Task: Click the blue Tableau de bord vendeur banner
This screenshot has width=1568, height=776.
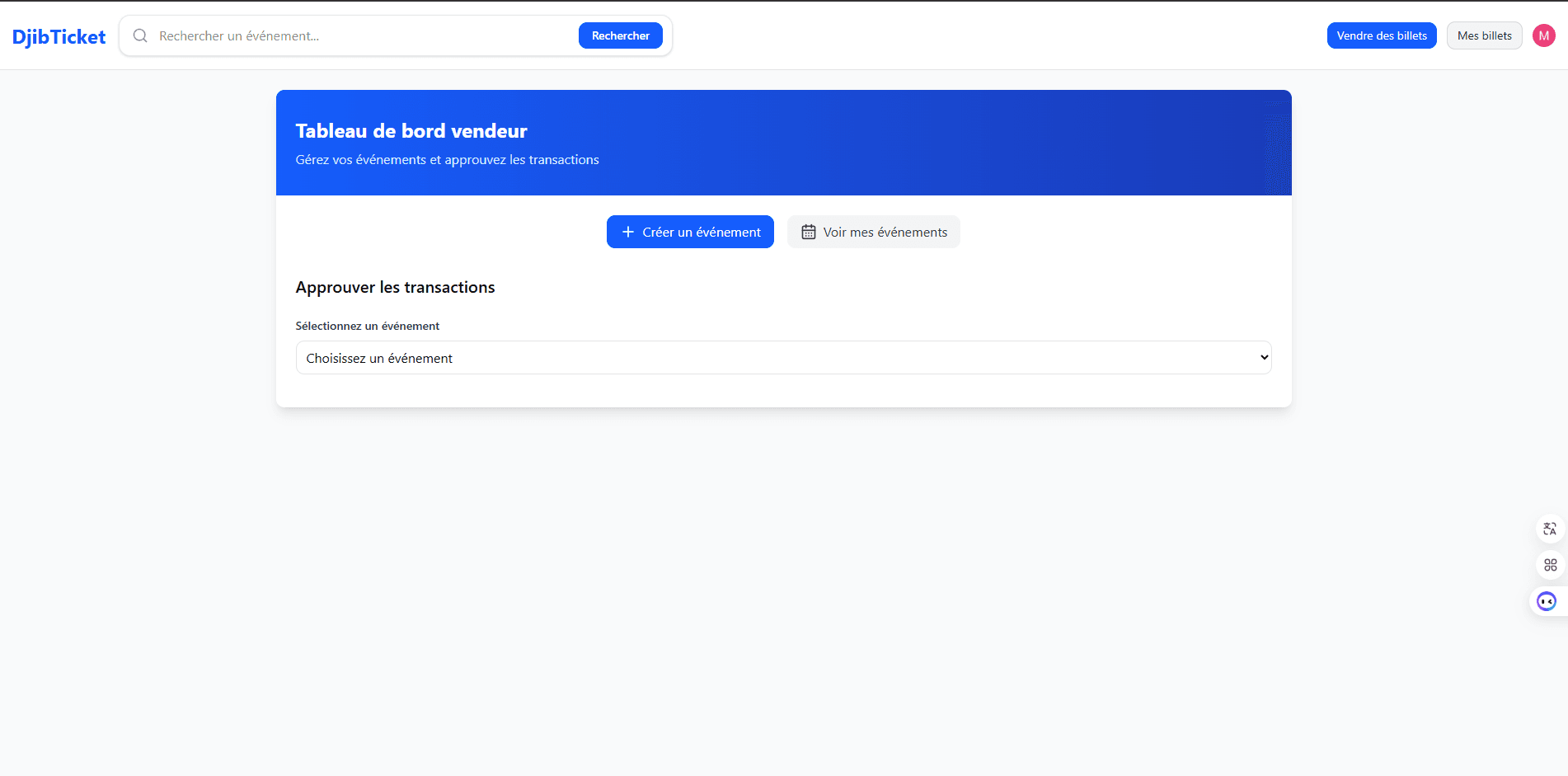Action: tap(783, 143)
